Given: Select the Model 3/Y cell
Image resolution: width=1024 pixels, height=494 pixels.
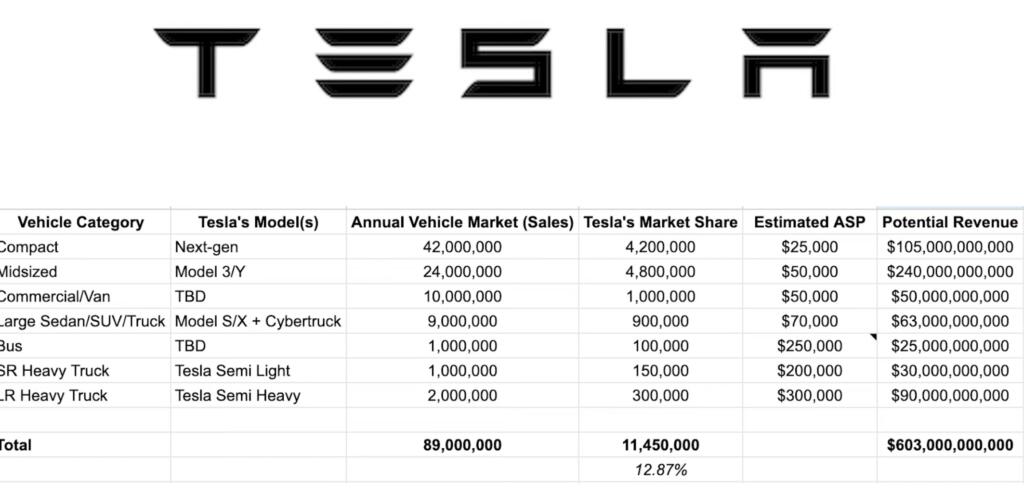Looking at the screenshot, I should pos(212,272).
